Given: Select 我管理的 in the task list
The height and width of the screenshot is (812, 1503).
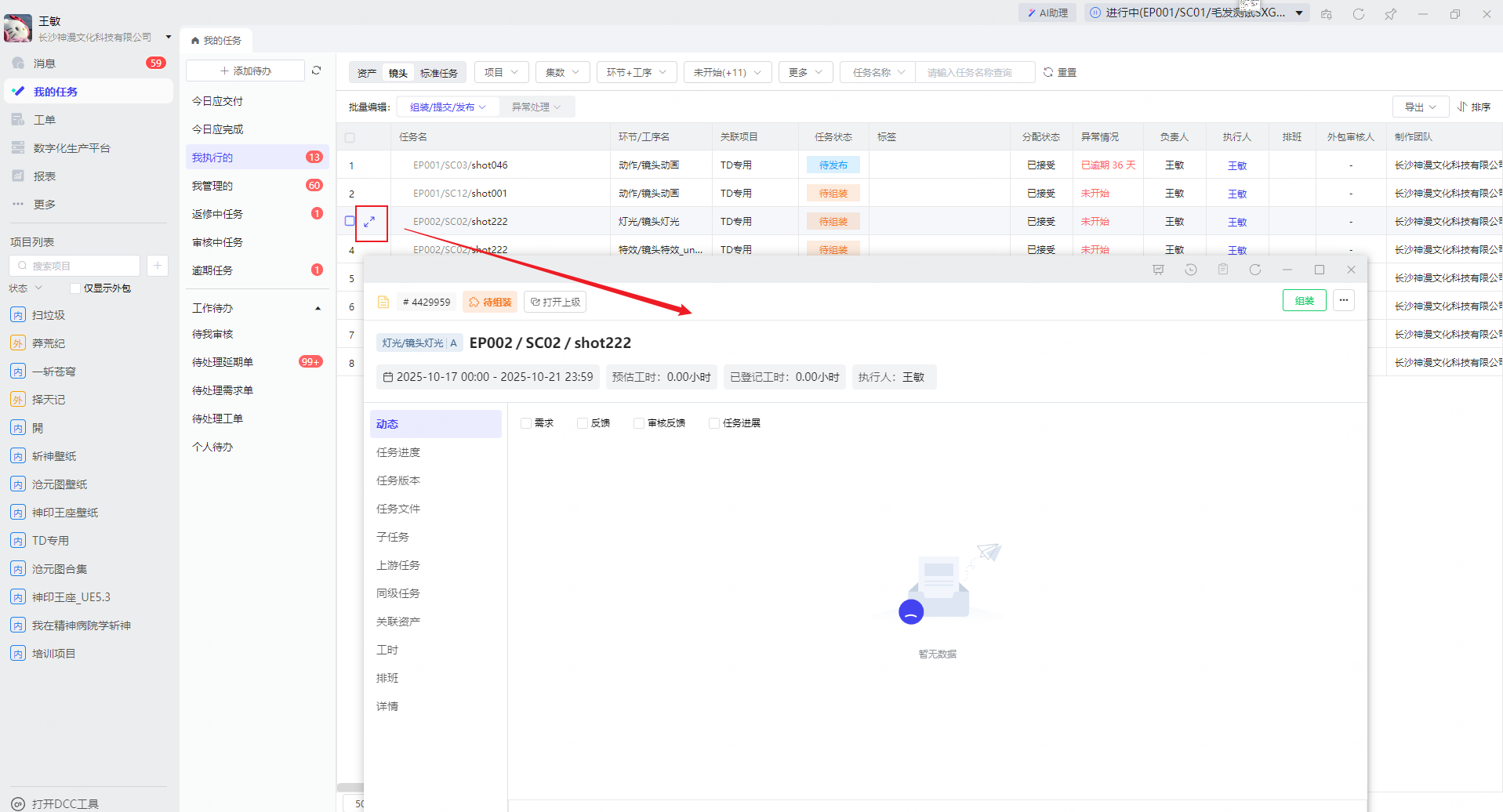Looking at the screenshot, I should tap(212, 186).
